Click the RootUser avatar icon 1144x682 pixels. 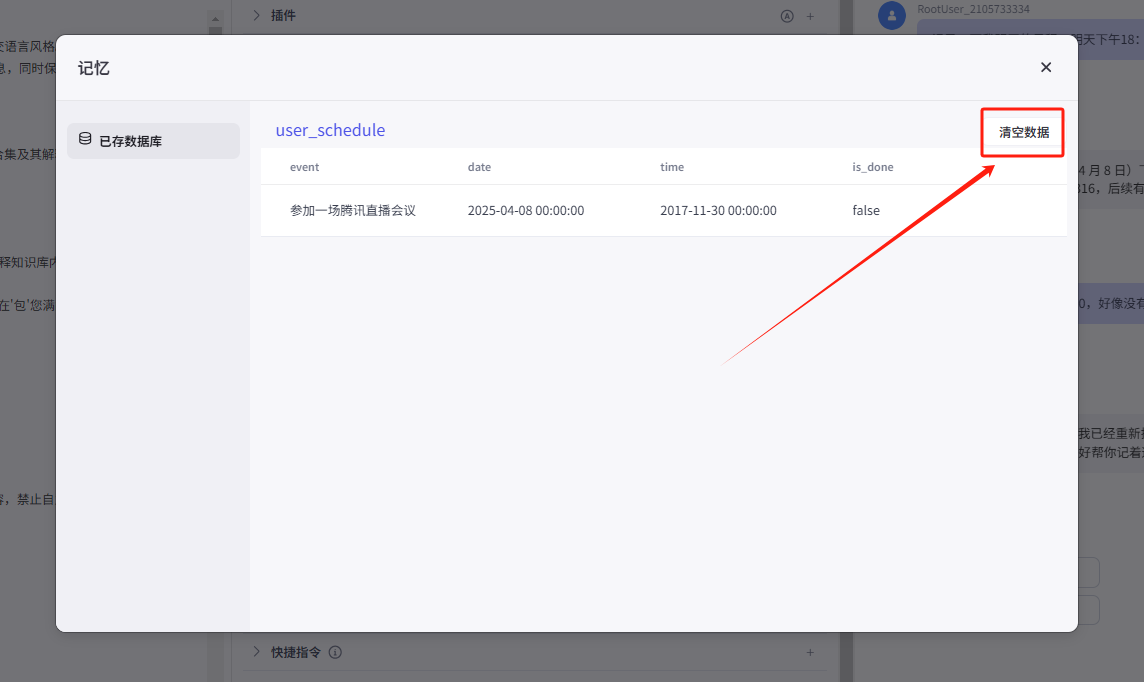(x=891, y=16)
